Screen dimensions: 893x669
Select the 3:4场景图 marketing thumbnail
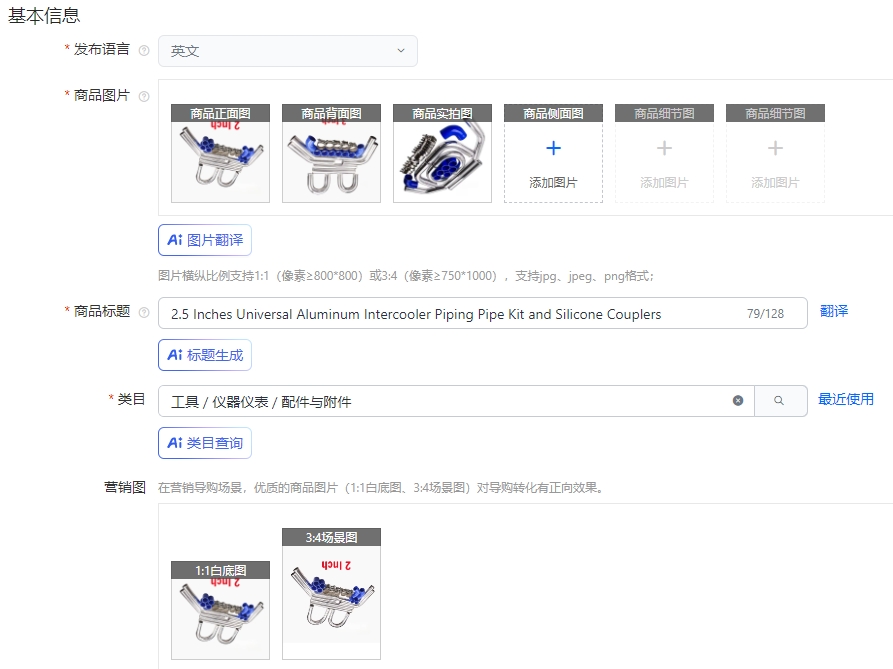coord(331,594)
